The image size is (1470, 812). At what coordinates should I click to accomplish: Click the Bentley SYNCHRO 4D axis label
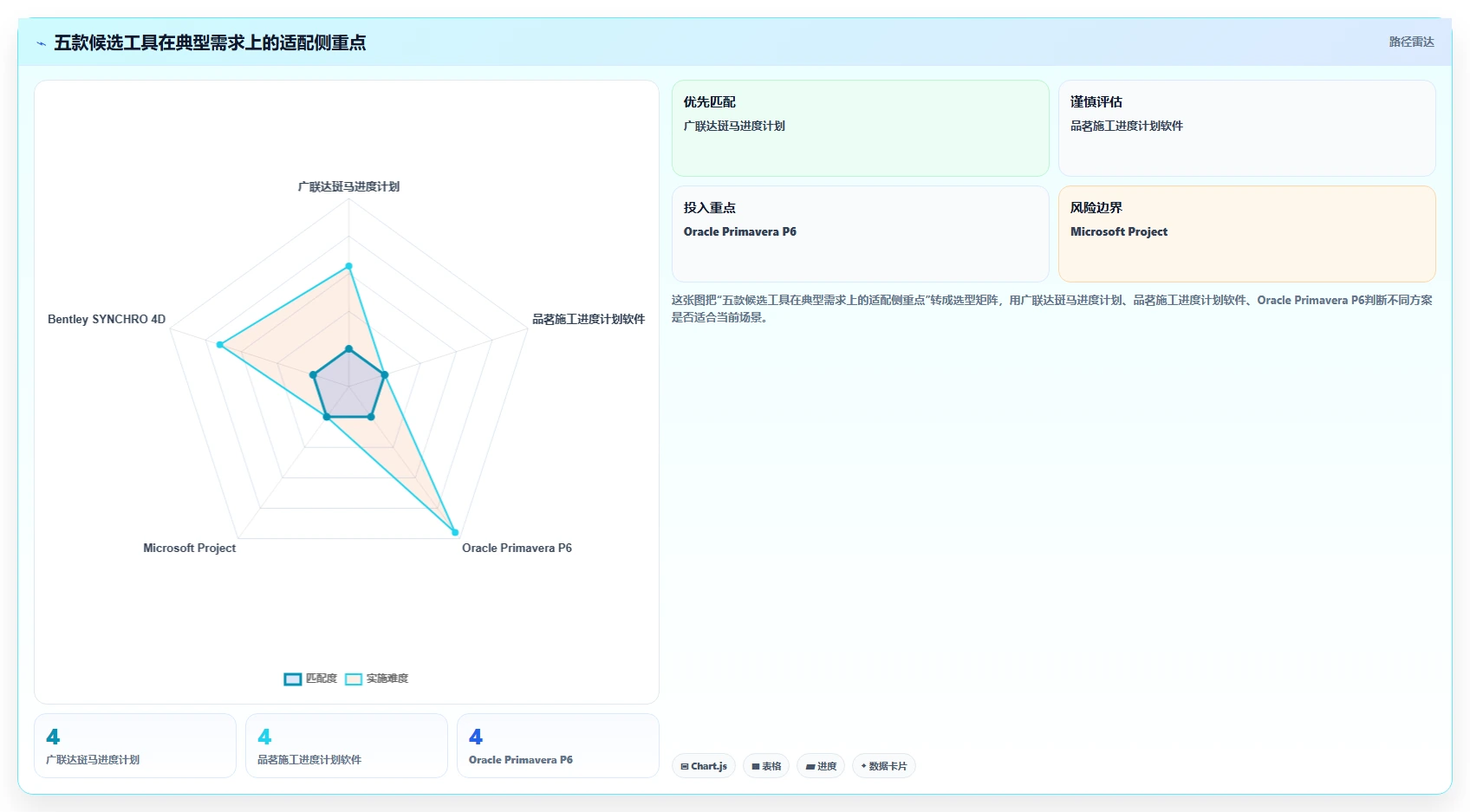click(107, 319)
